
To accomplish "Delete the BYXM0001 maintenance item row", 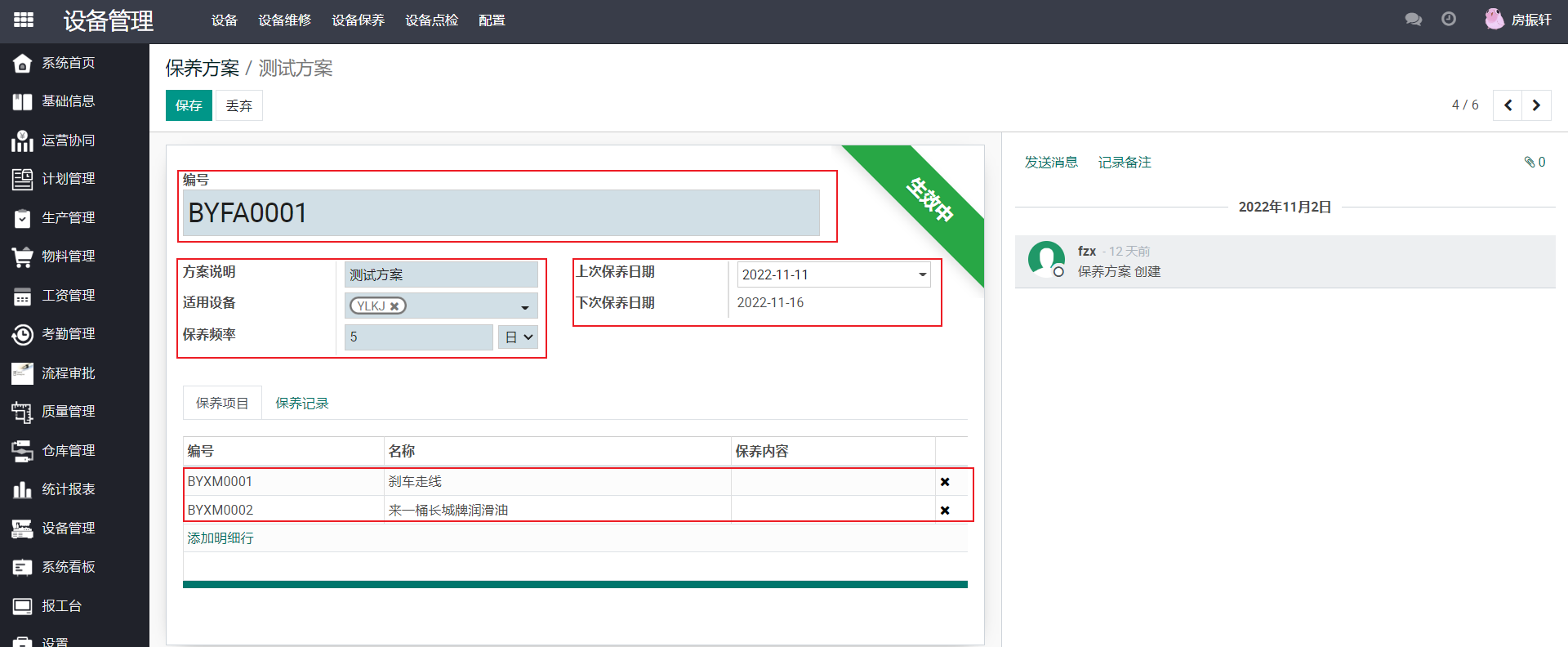I will (945, 482).
